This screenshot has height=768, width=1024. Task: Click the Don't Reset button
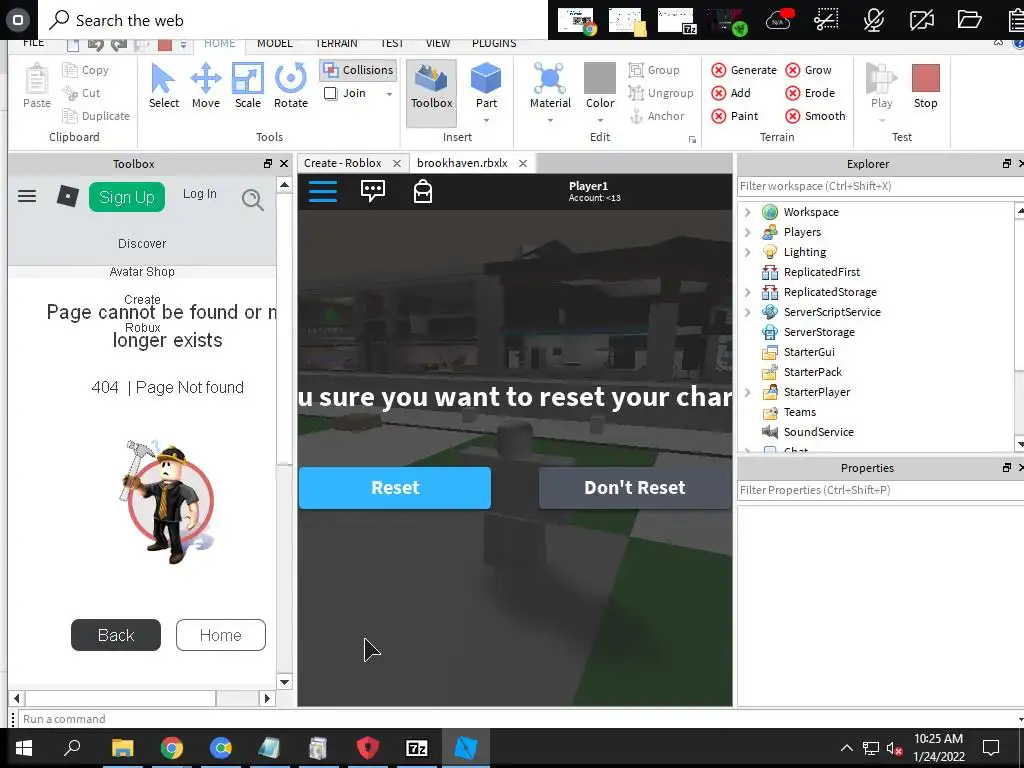pyautogui.click(x=634, y=488)
